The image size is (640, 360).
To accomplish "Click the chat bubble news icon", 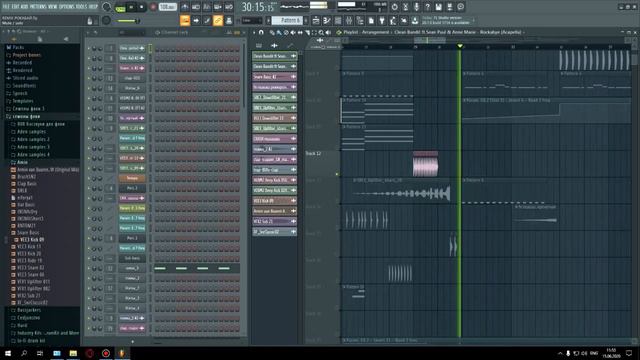I will tap(460, 7).
